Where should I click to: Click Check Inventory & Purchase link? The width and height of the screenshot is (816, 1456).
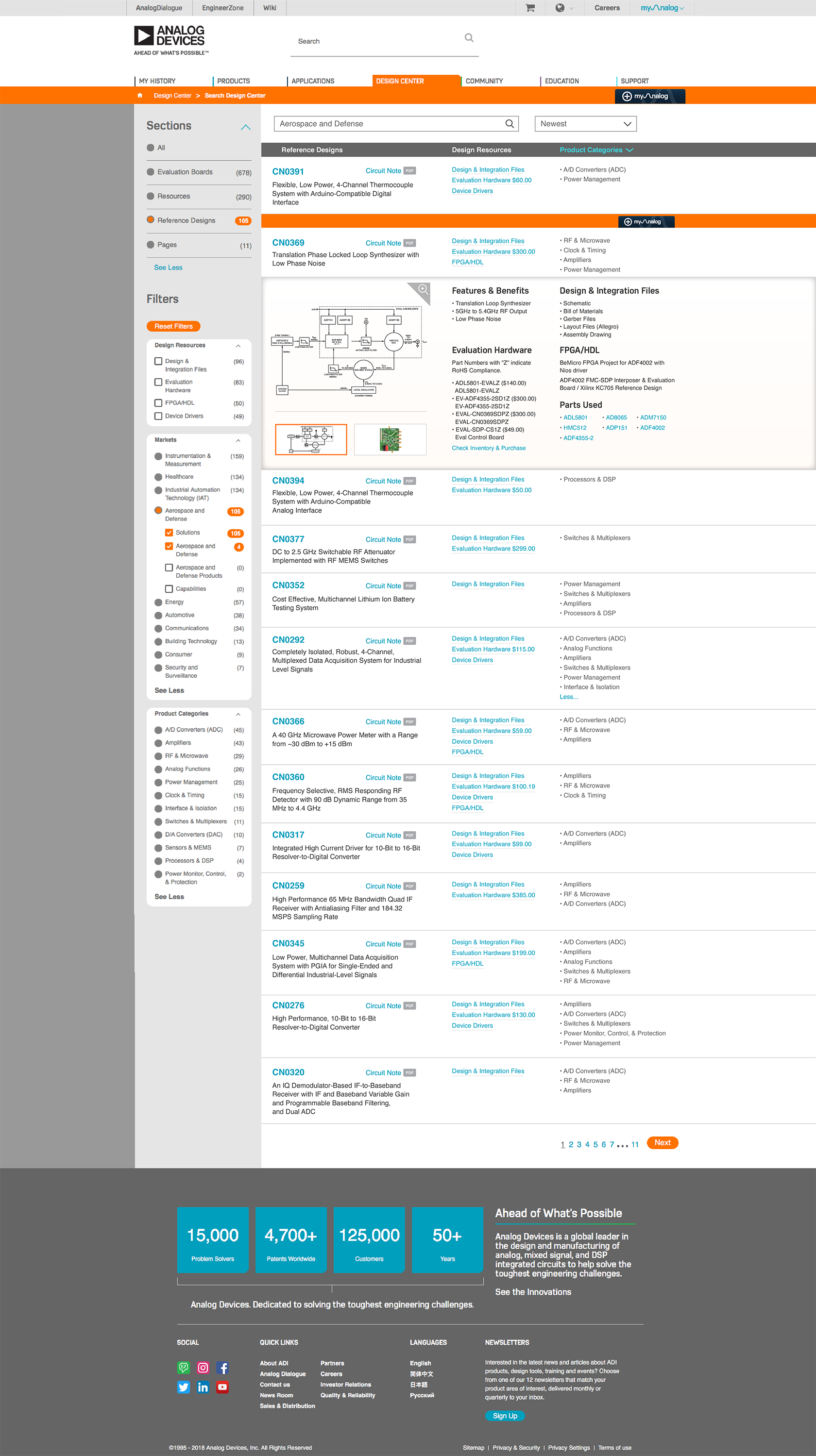pyautogui.click(x=489, y=448)
